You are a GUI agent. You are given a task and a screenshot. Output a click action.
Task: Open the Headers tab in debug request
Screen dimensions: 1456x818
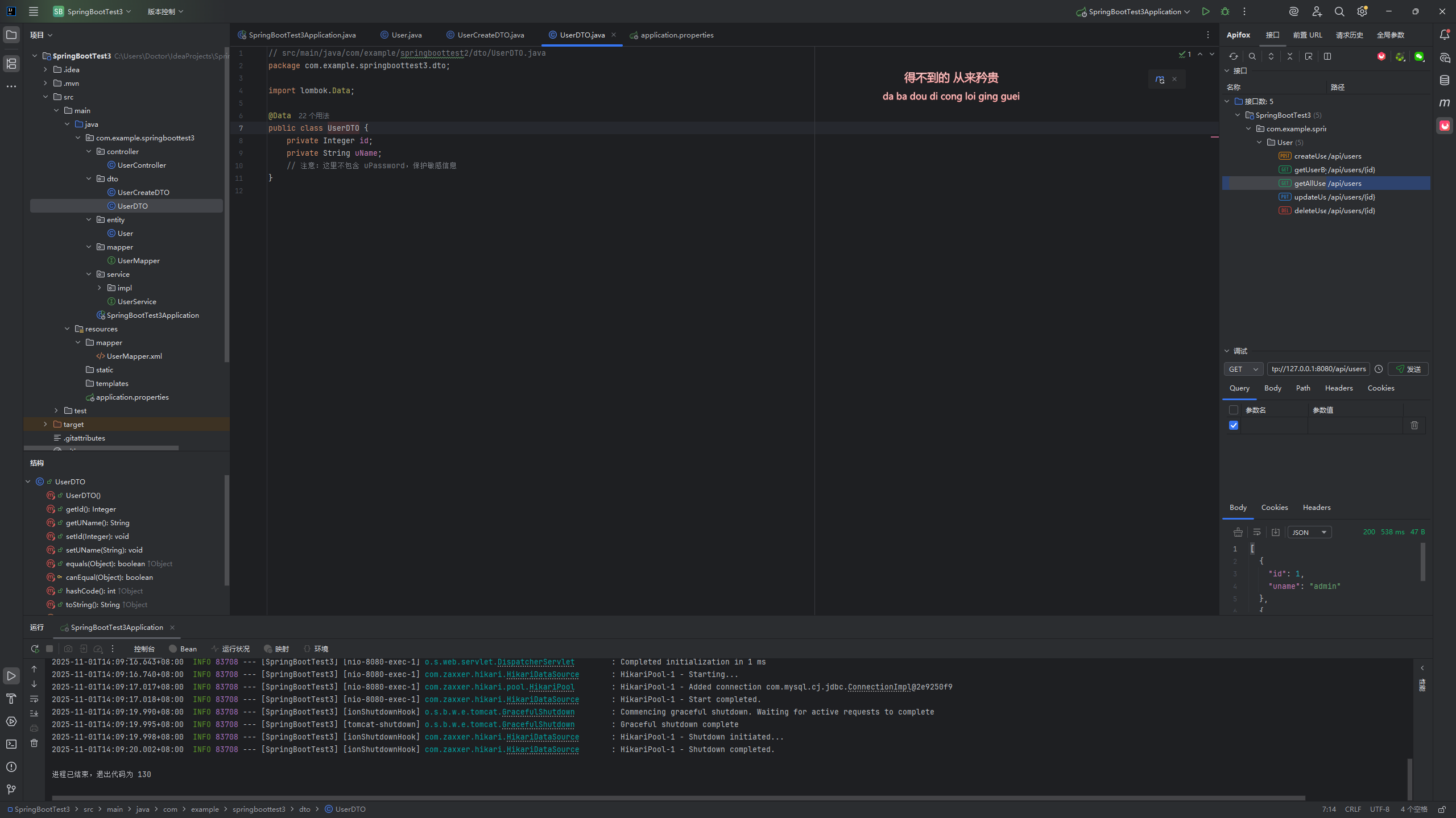pyautogui.click(x=1338, y=388)
